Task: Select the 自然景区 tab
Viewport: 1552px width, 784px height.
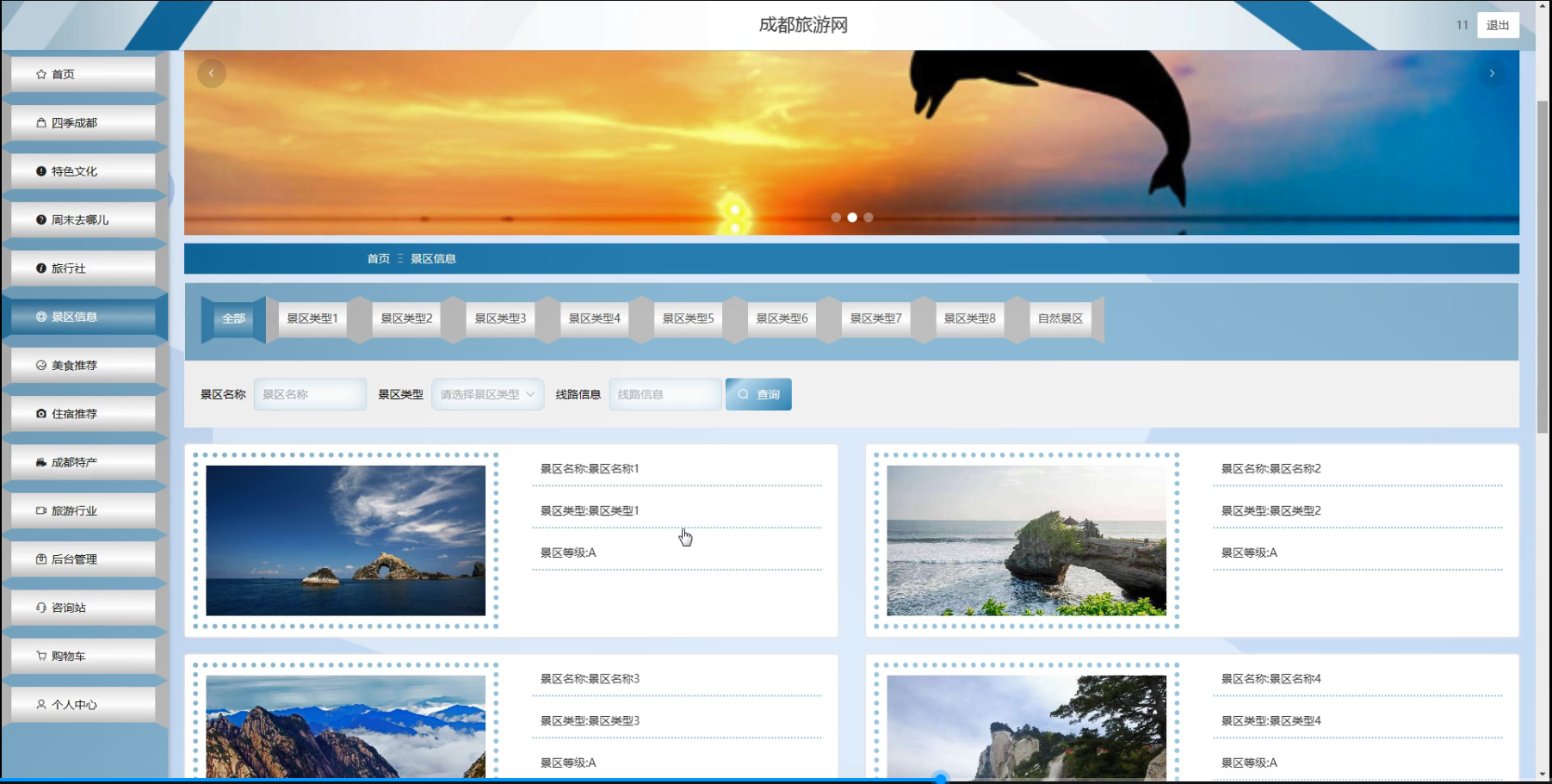Action: tap(1060, 318)
